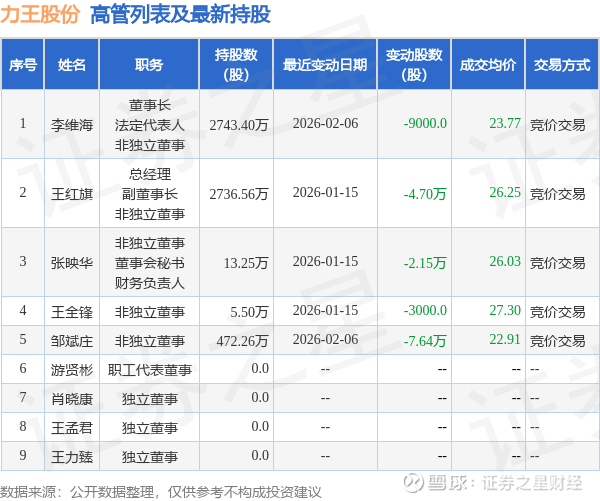Click the 成交均价 column header

click(488, 64)
